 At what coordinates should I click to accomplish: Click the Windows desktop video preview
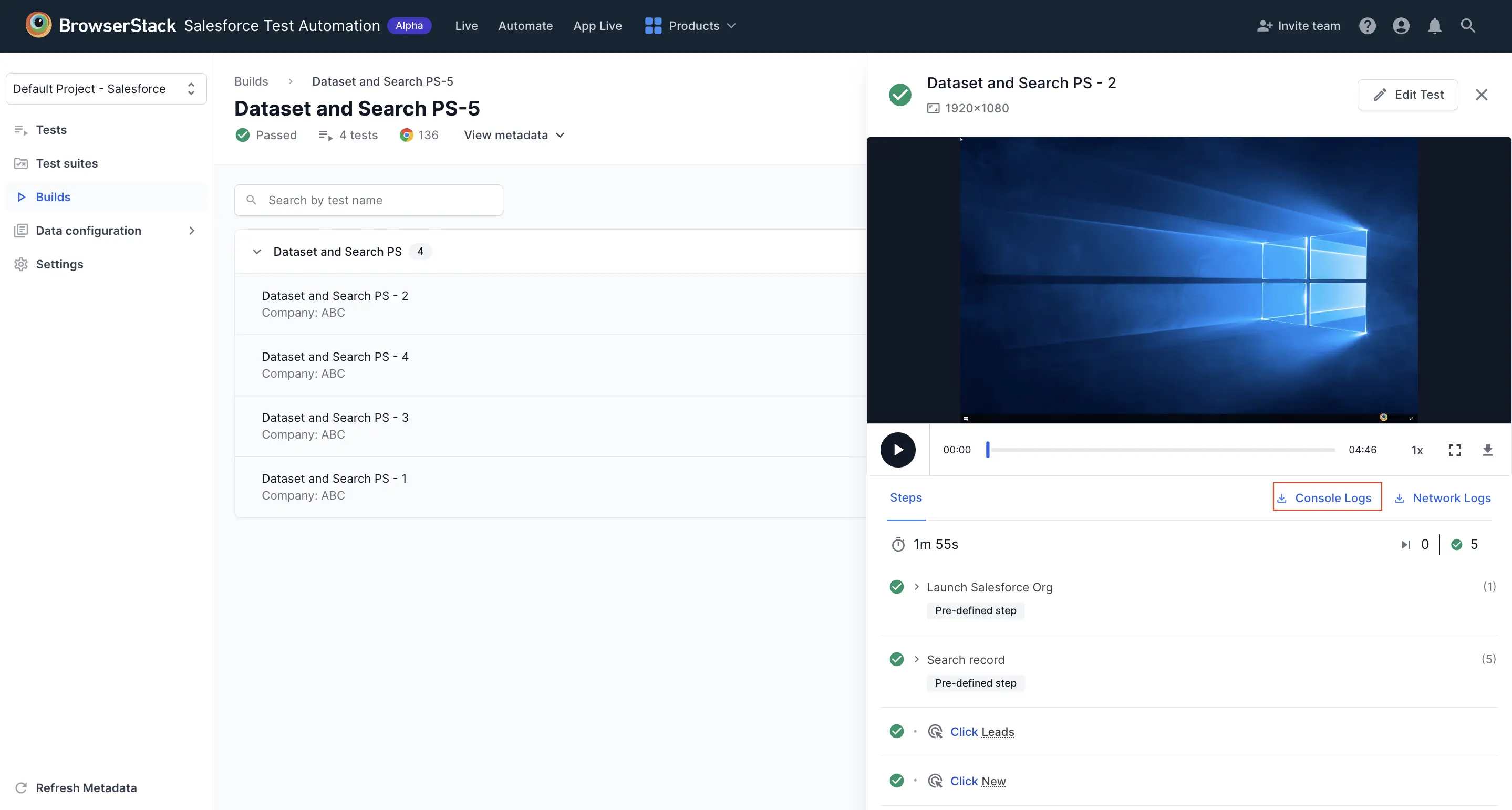click(1188, 279)
